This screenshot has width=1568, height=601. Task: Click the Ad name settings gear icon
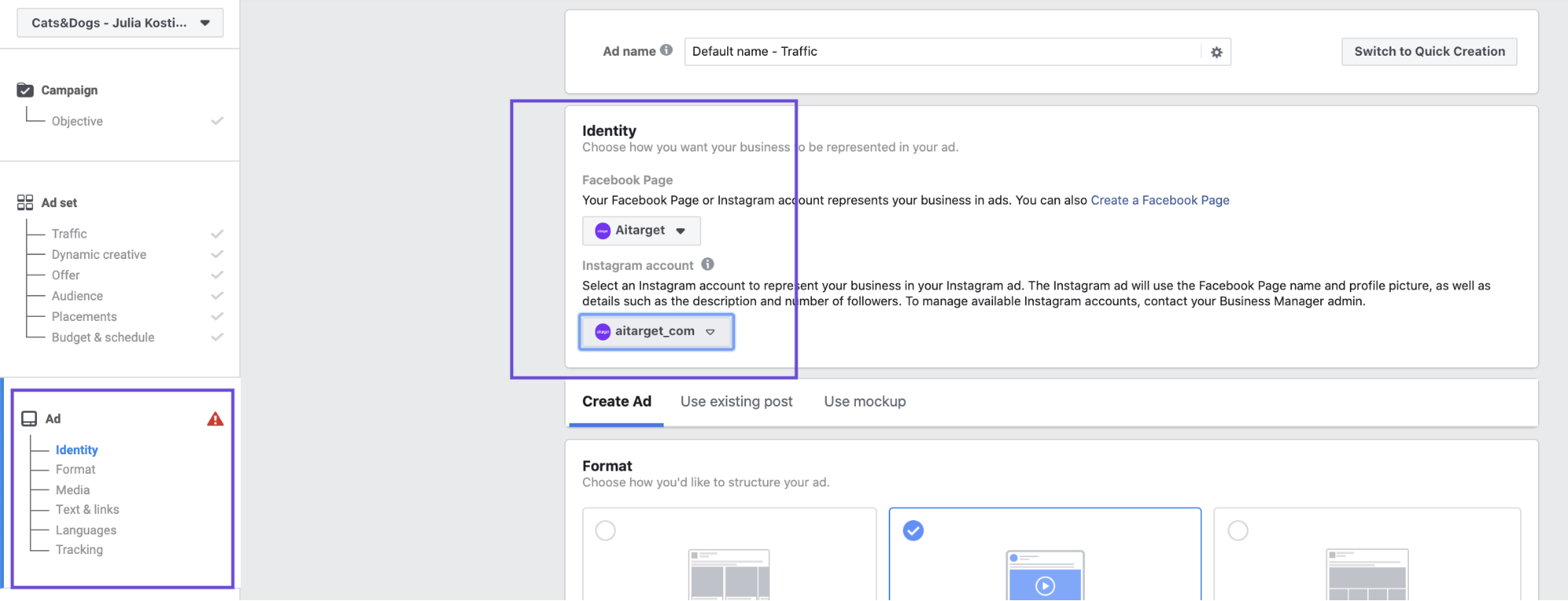click(x=1217, y=52)
